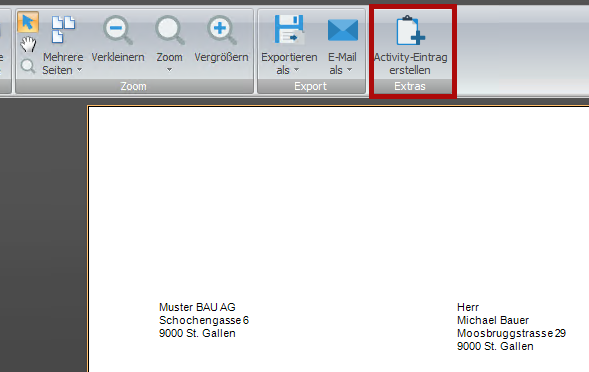The width and height of the screenshot is (589, 372).
Task: Click the Zoom magnifier icon
Action: [169, 30]
